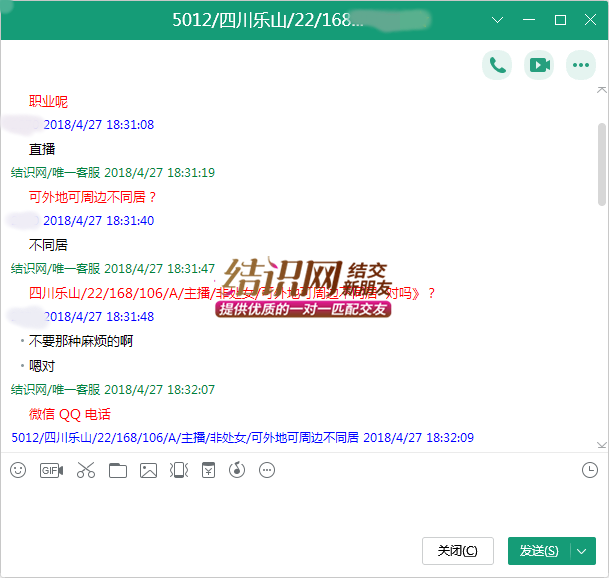Click the red envelope icon

coord(208,470)
